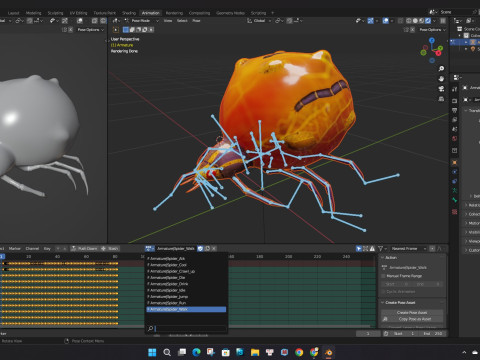480x360 pixels.
Task: Open the dope sheet filter funnel icon
Action: coord(381,249)
